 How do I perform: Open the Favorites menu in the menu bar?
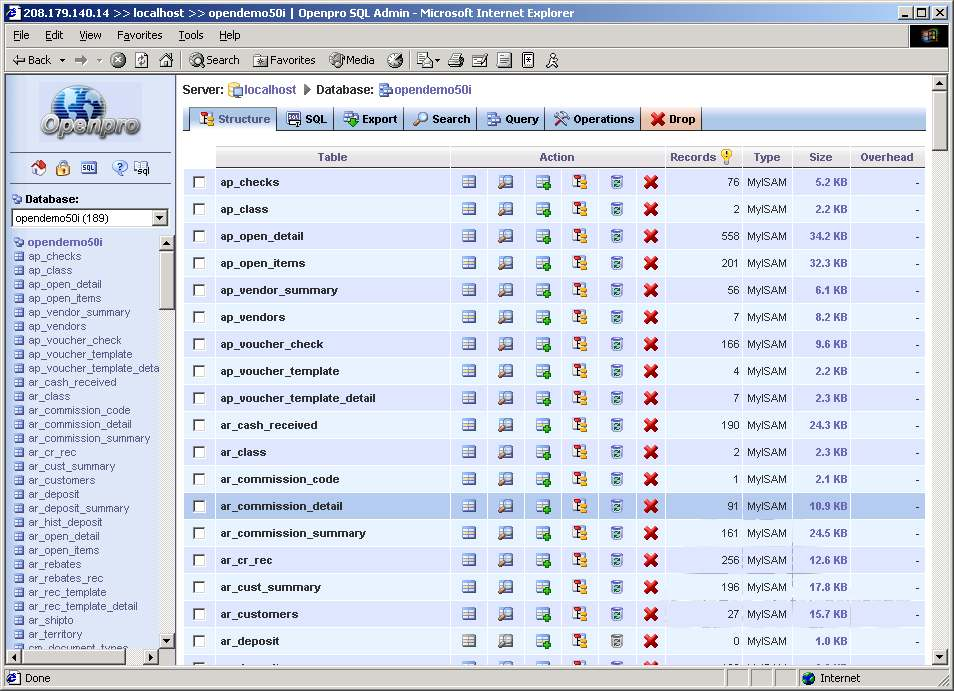139,35
